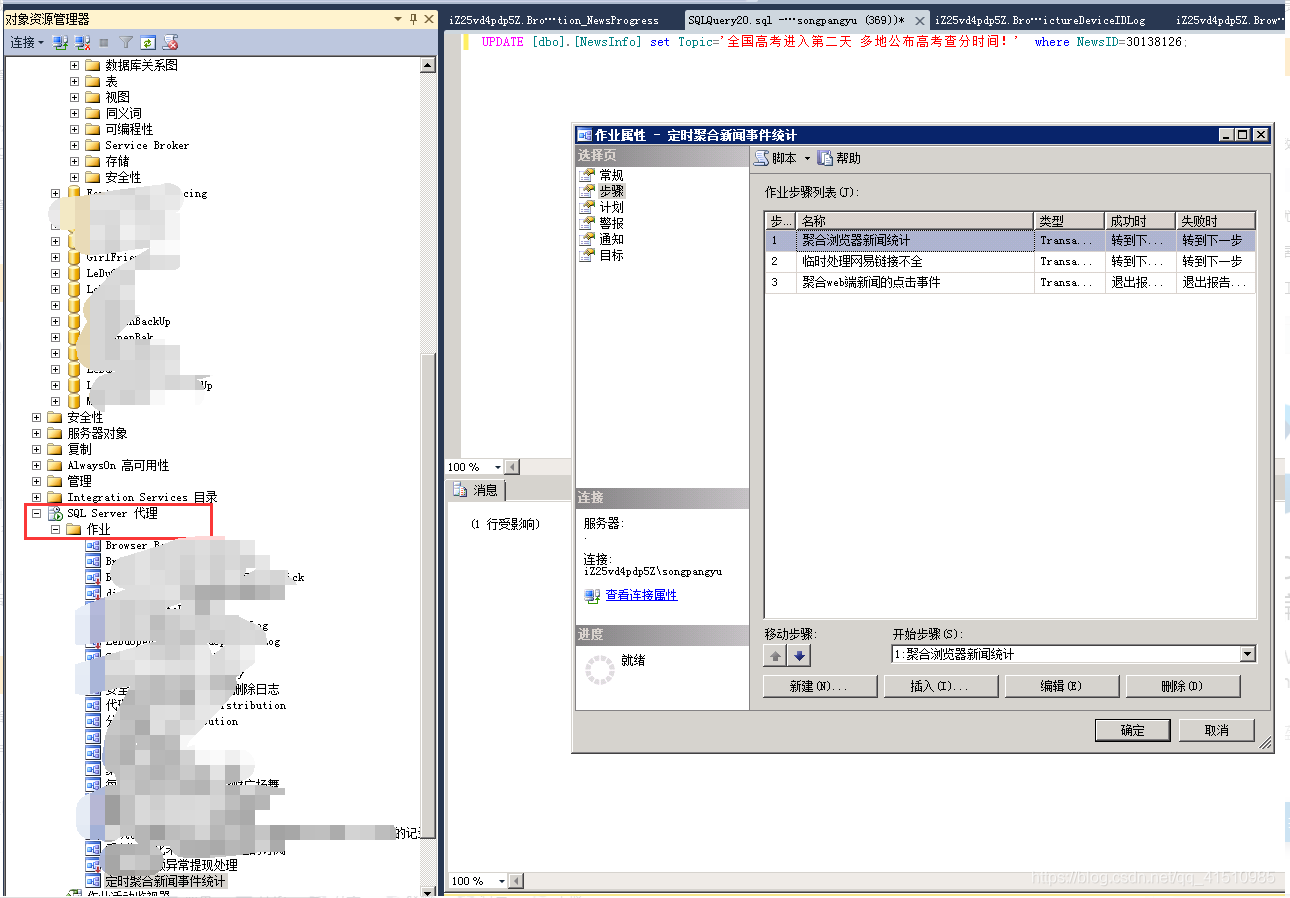Click folder icon of 数据库关系图
This screenshot has width=1290, height=898.
[93, 65]
